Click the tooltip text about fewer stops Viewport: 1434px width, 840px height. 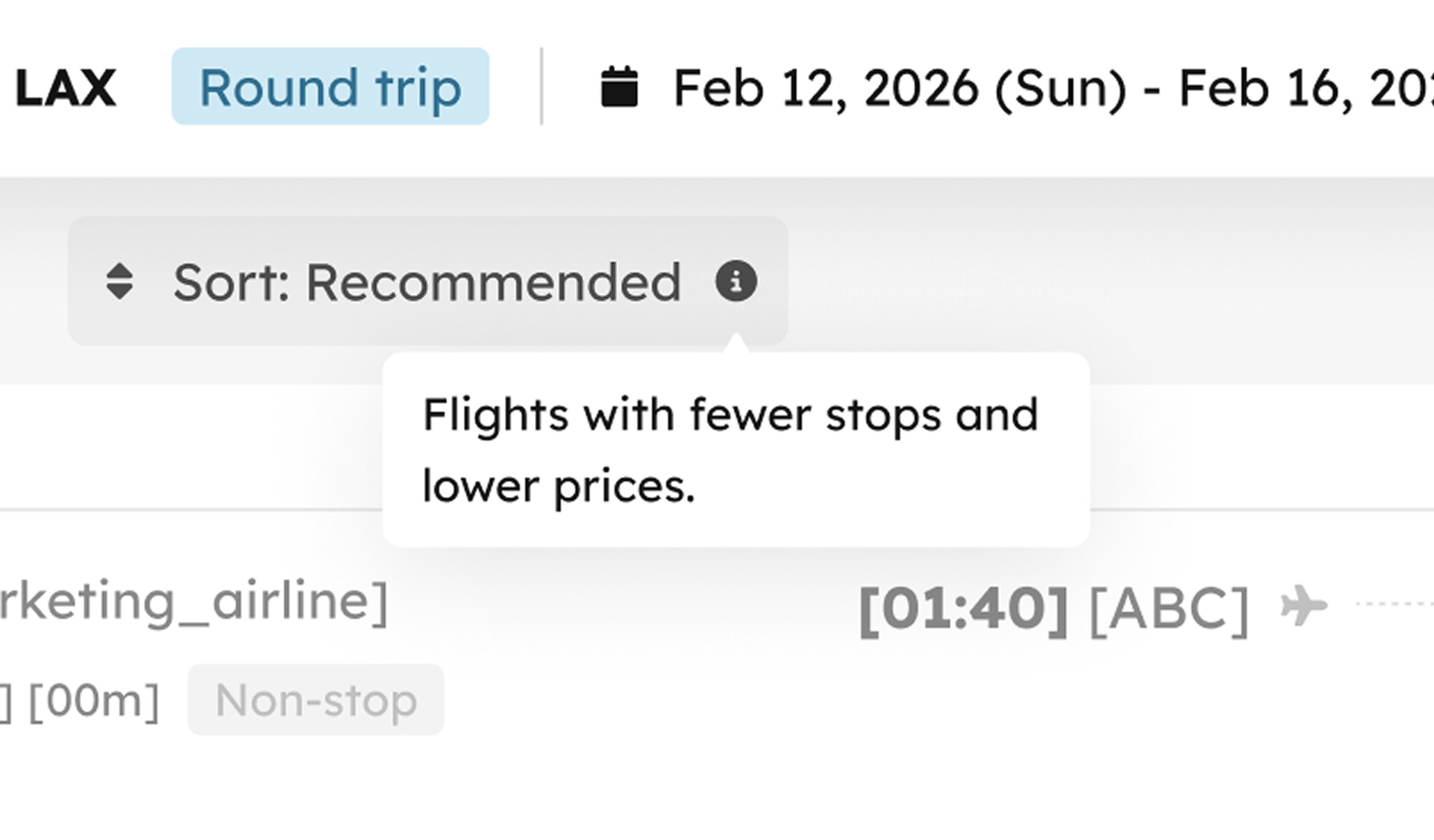click(x=731, y=415)
